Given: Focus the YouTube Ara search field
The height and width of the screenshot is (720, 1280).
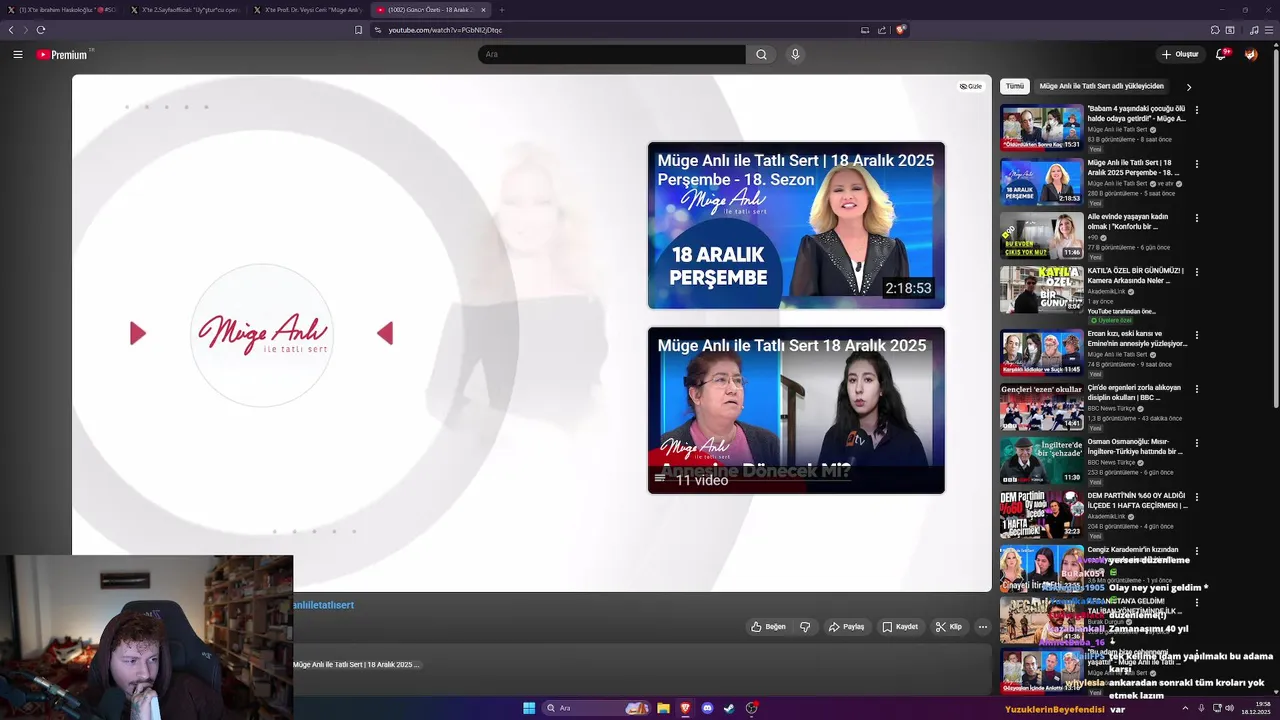Looking at the screenshot, I should 612,54.
